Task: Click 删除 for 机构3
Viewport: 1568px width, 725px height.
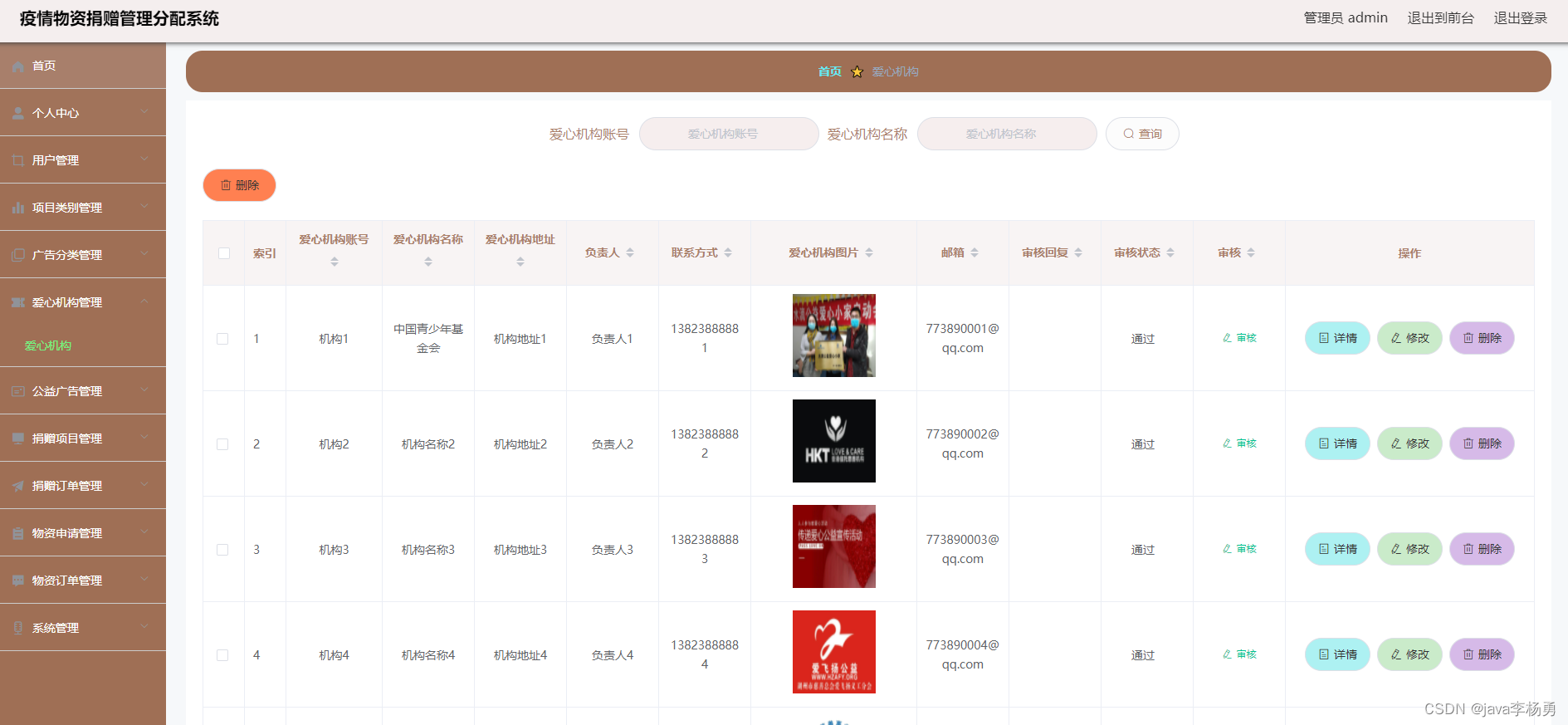Action: point(1482,549)
